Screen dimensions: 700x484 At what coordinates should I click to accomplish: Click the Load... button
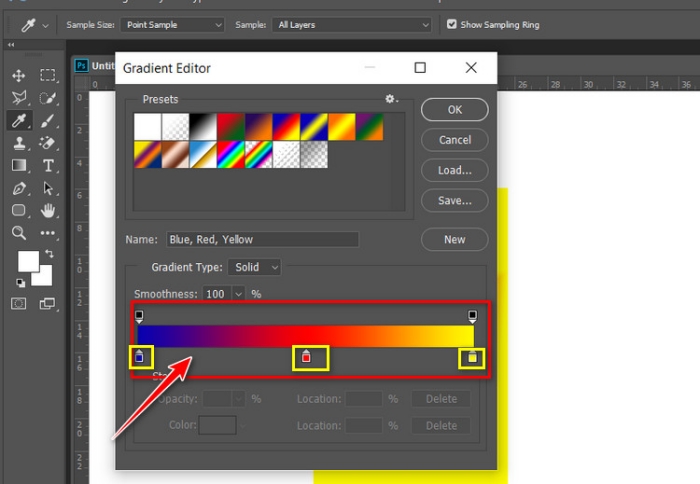point(454,170)
